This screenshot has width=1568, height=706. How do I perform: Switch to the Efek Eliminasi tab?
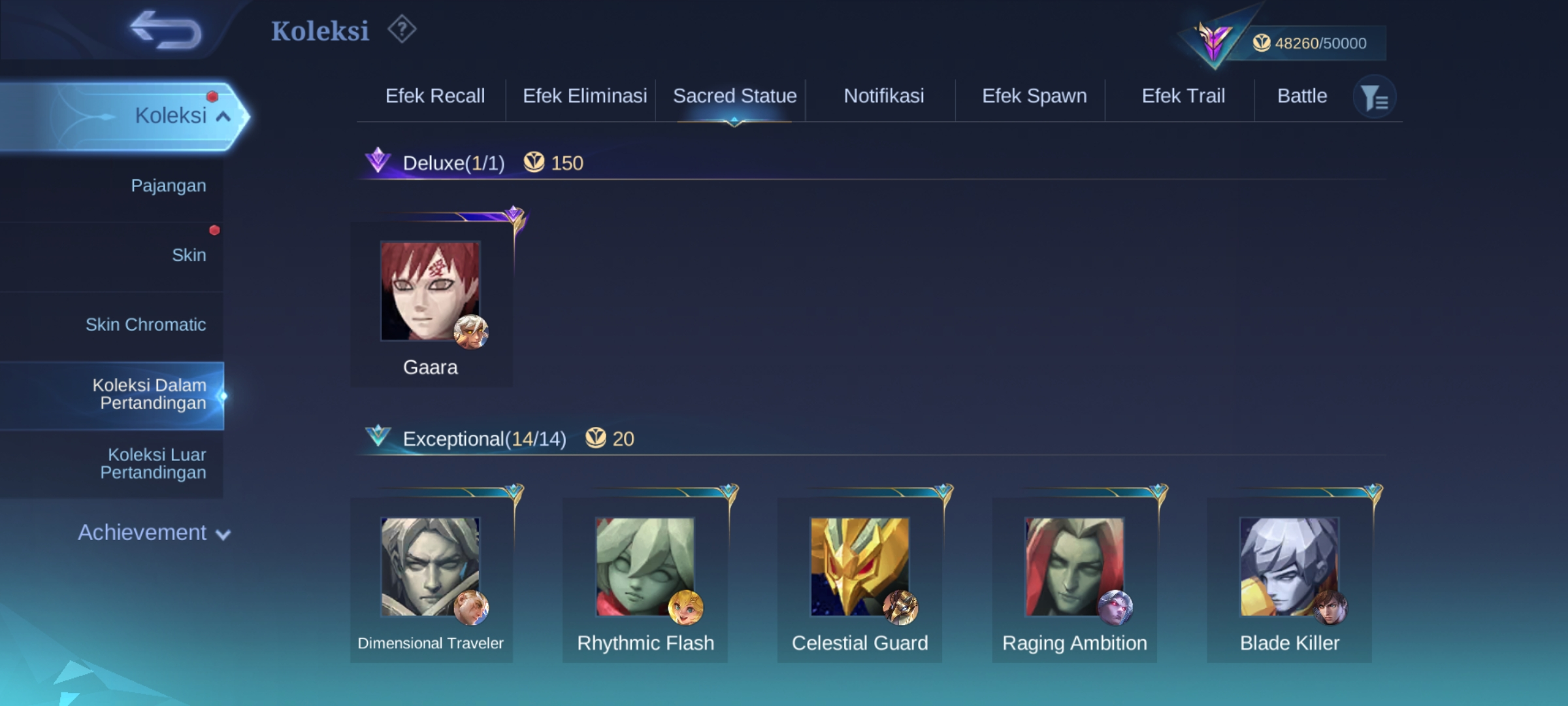coord(585,96)
